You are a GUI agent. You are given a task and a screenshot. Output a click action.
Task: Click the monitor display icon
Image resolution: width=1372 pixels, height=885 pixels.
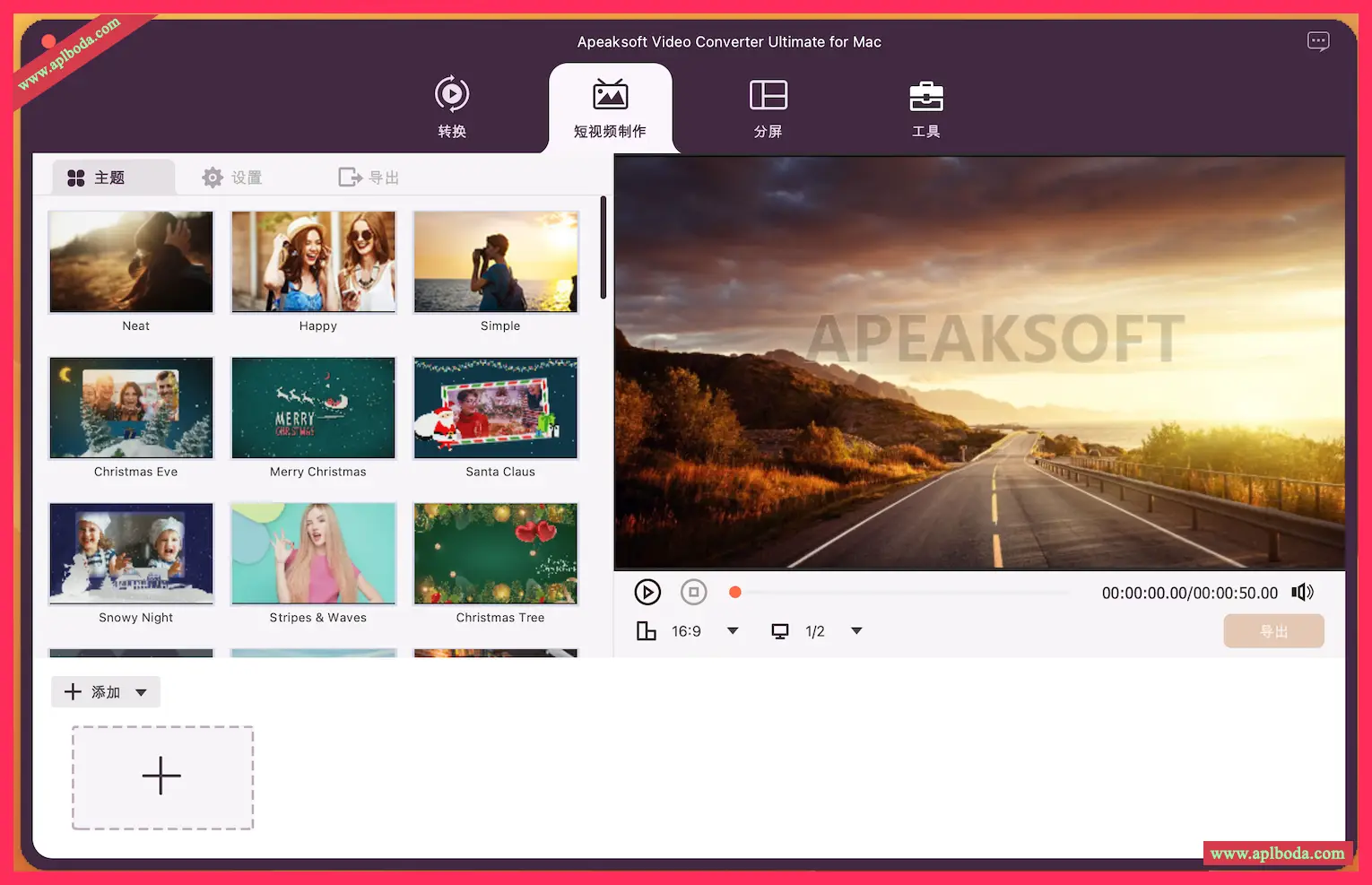(x=780, y=631)
